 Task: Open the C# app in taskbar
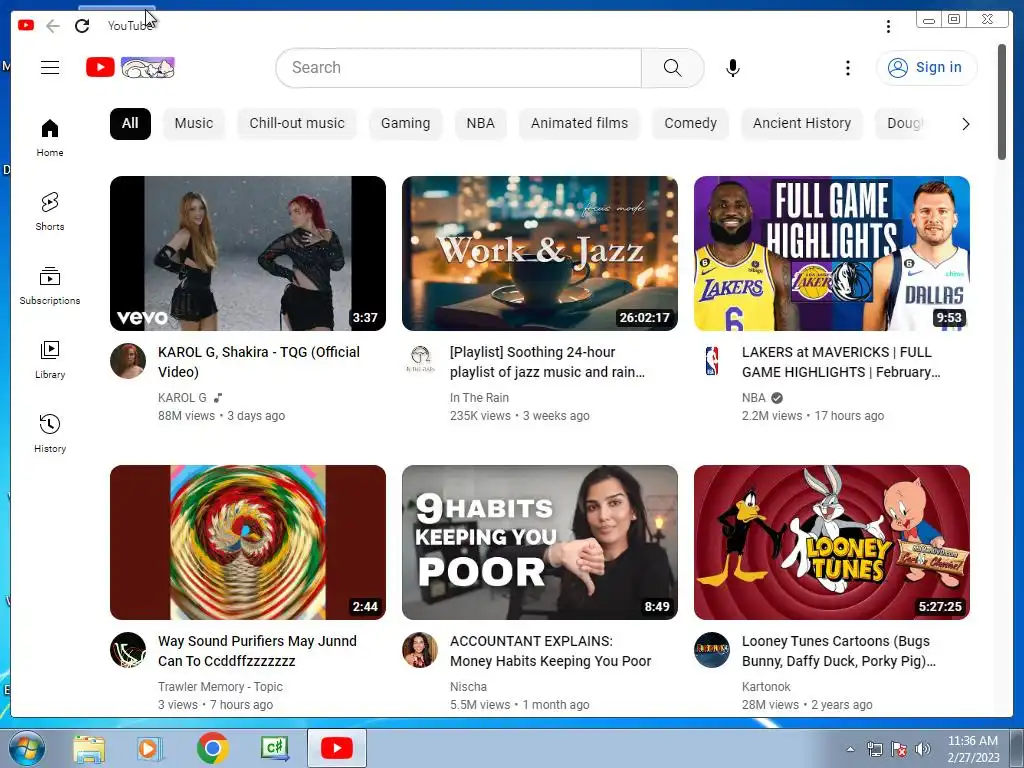(275, 748)
